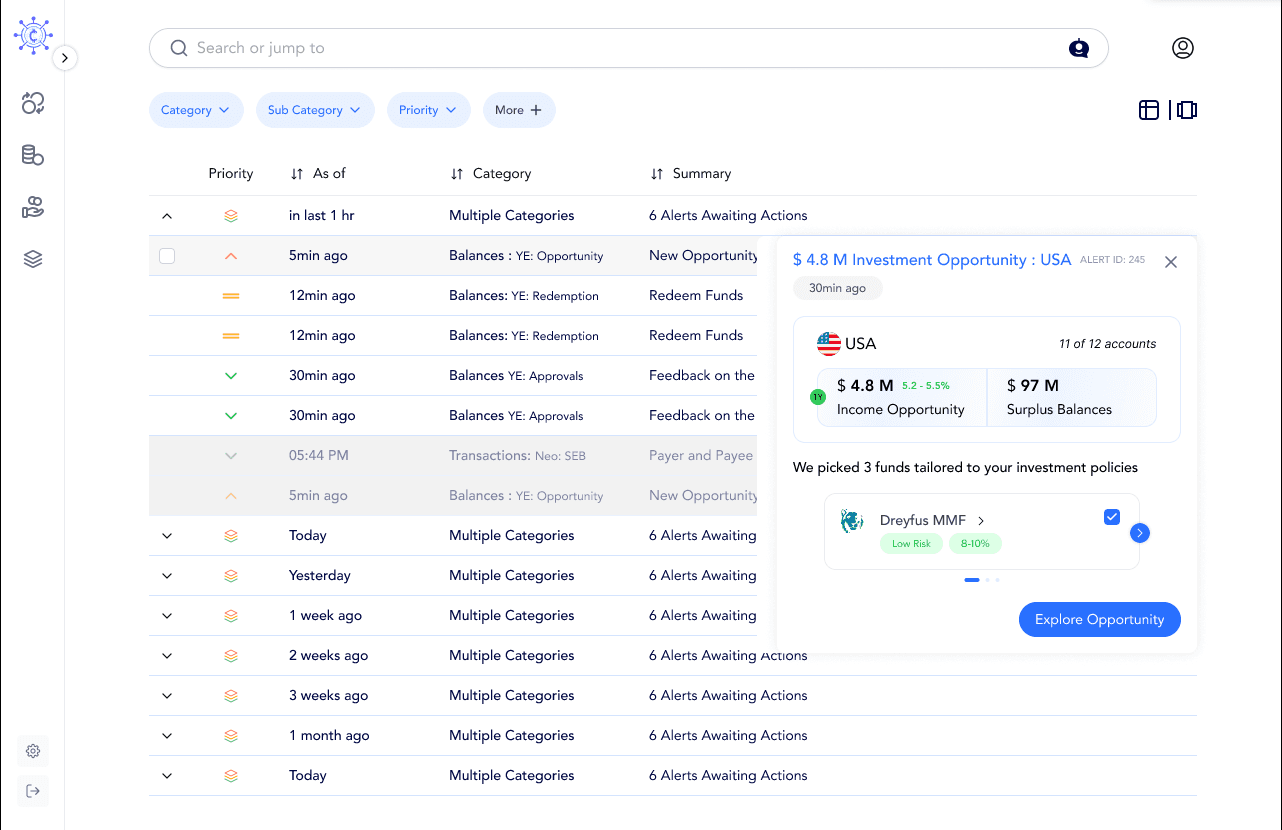Click the logout icon in sidebar
Screen dimensions: 1282x830
33,791
